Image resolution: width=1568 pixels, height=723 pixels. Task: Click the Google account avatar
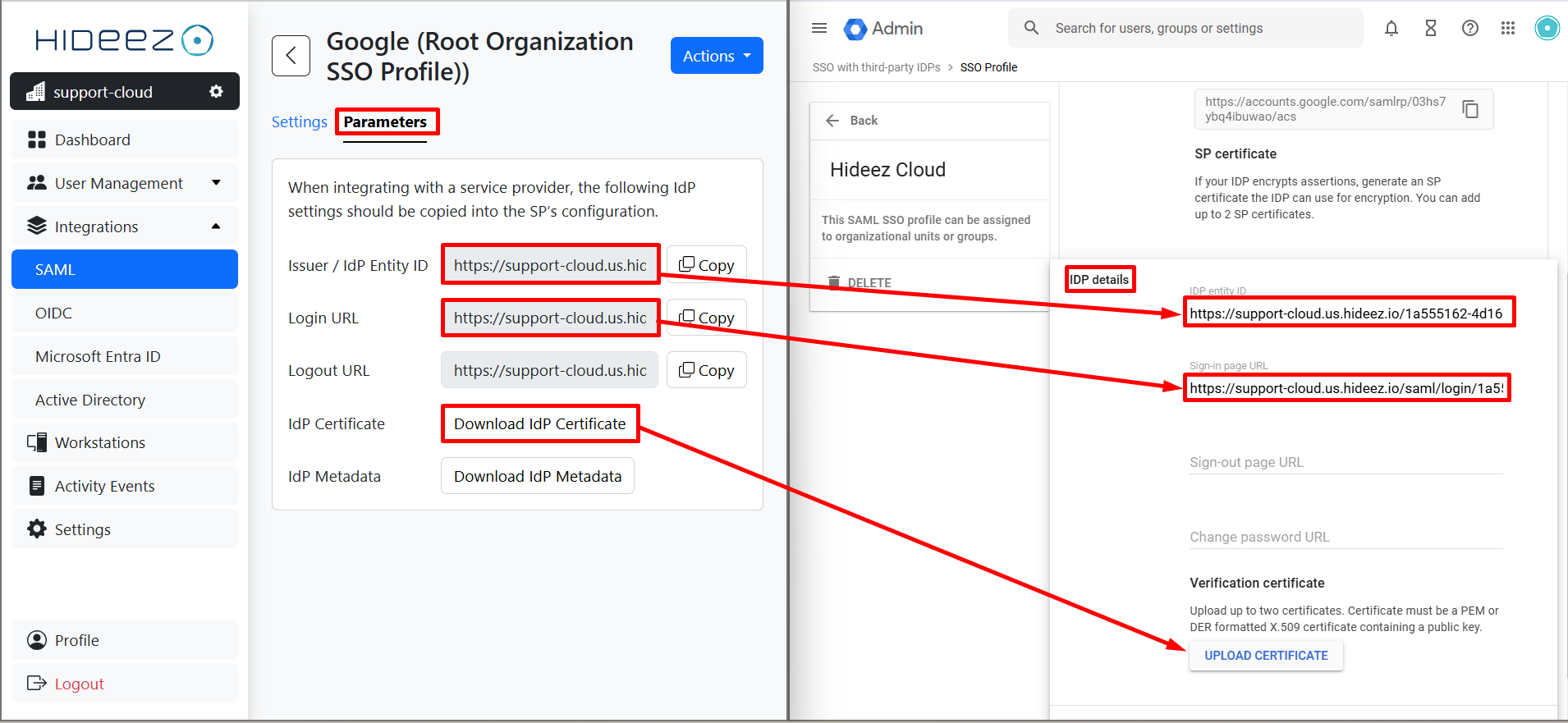tap(1547, 29)
